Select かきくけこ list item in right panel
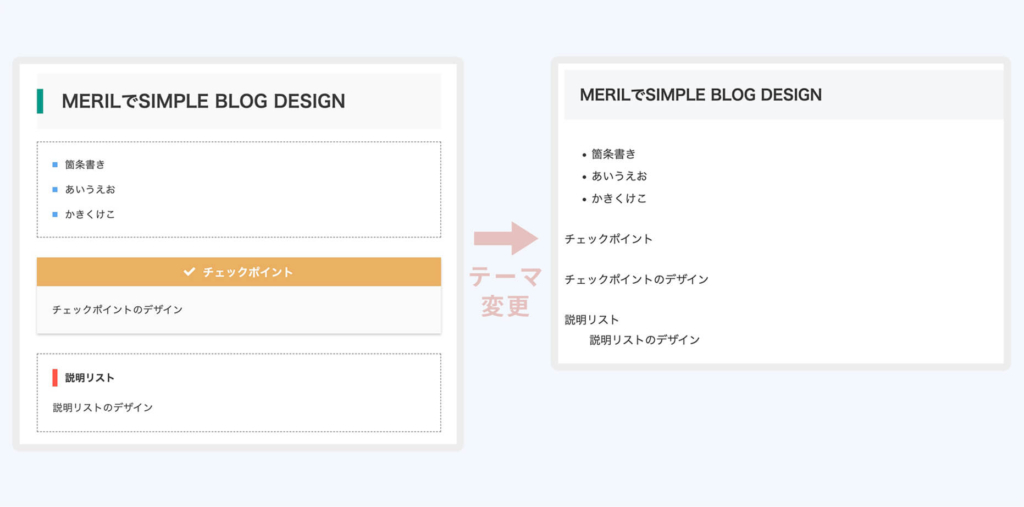Screen dimensions: 1024x507 (x=619, y=199)
